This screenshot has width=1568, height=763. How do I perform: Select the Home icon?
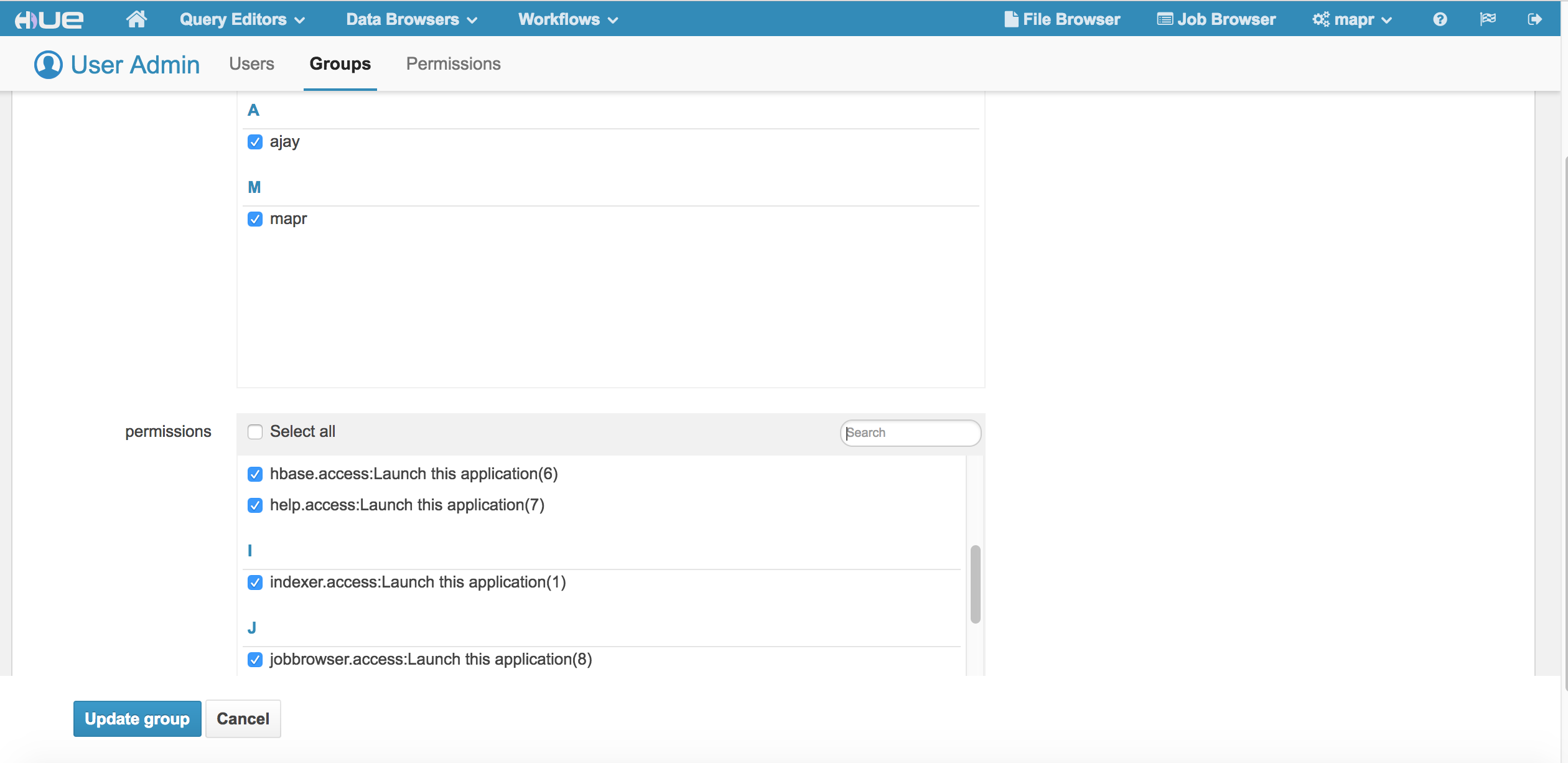click(136, 18)
